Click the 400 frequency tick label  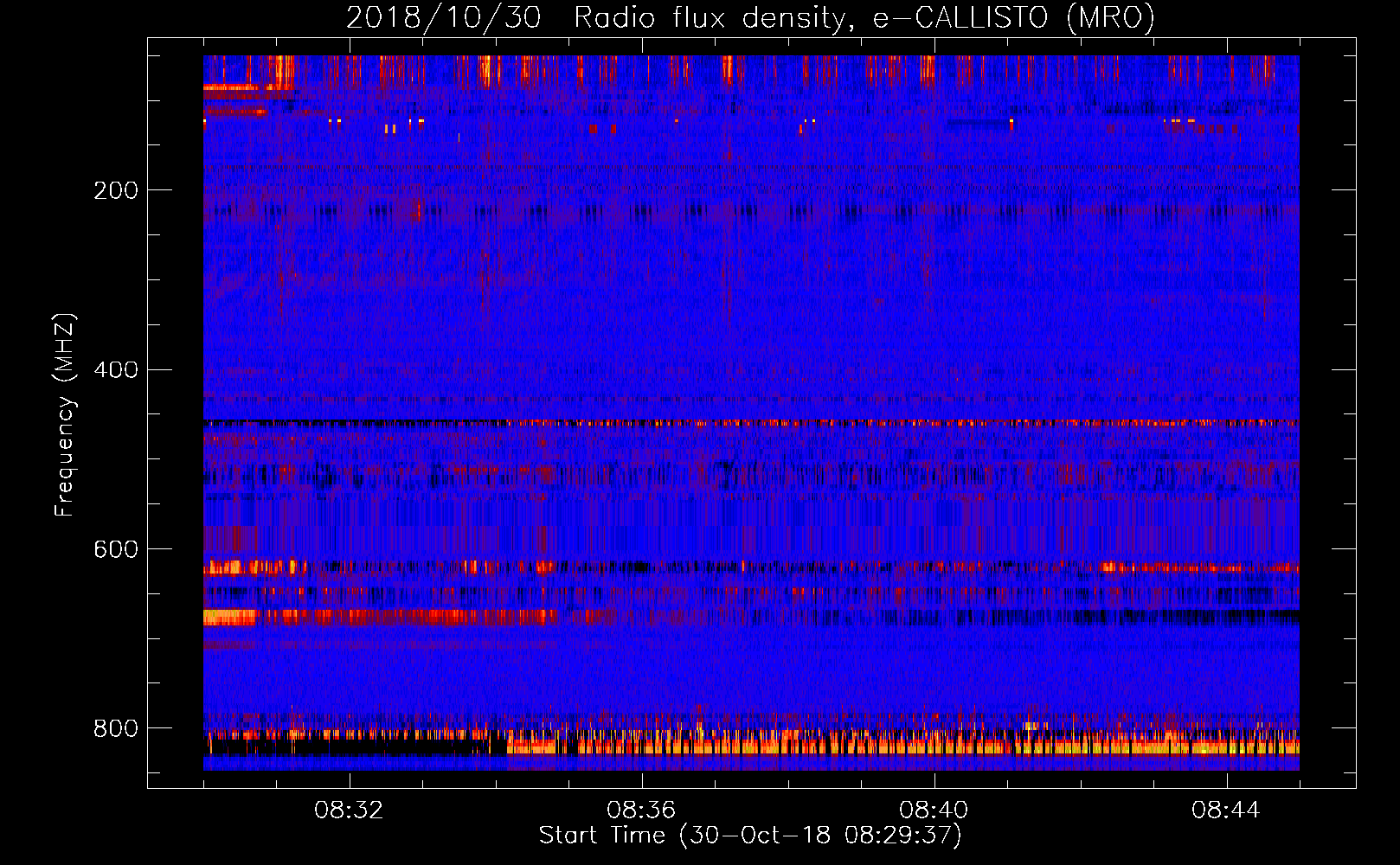click(x=116, y=370)
